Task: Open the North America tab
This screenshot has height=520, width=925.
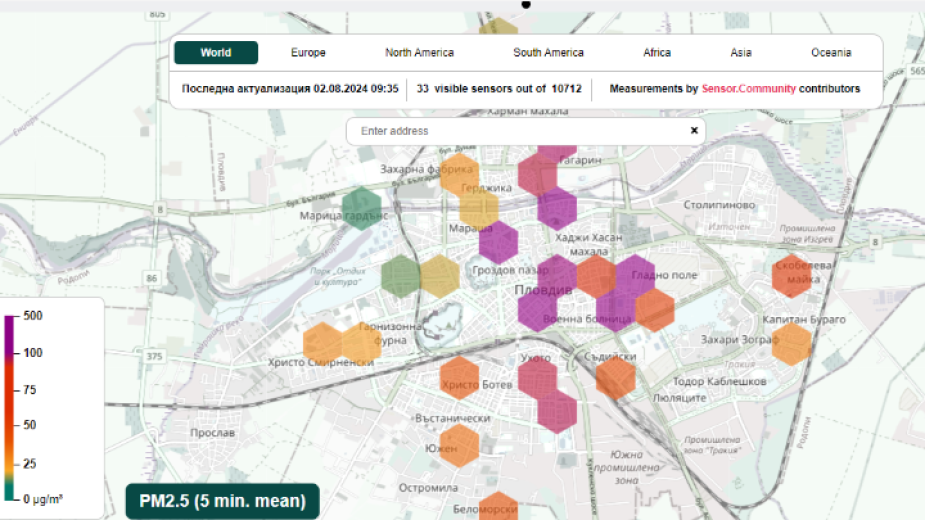Action: pyautogui.click(x=419, y=53)
